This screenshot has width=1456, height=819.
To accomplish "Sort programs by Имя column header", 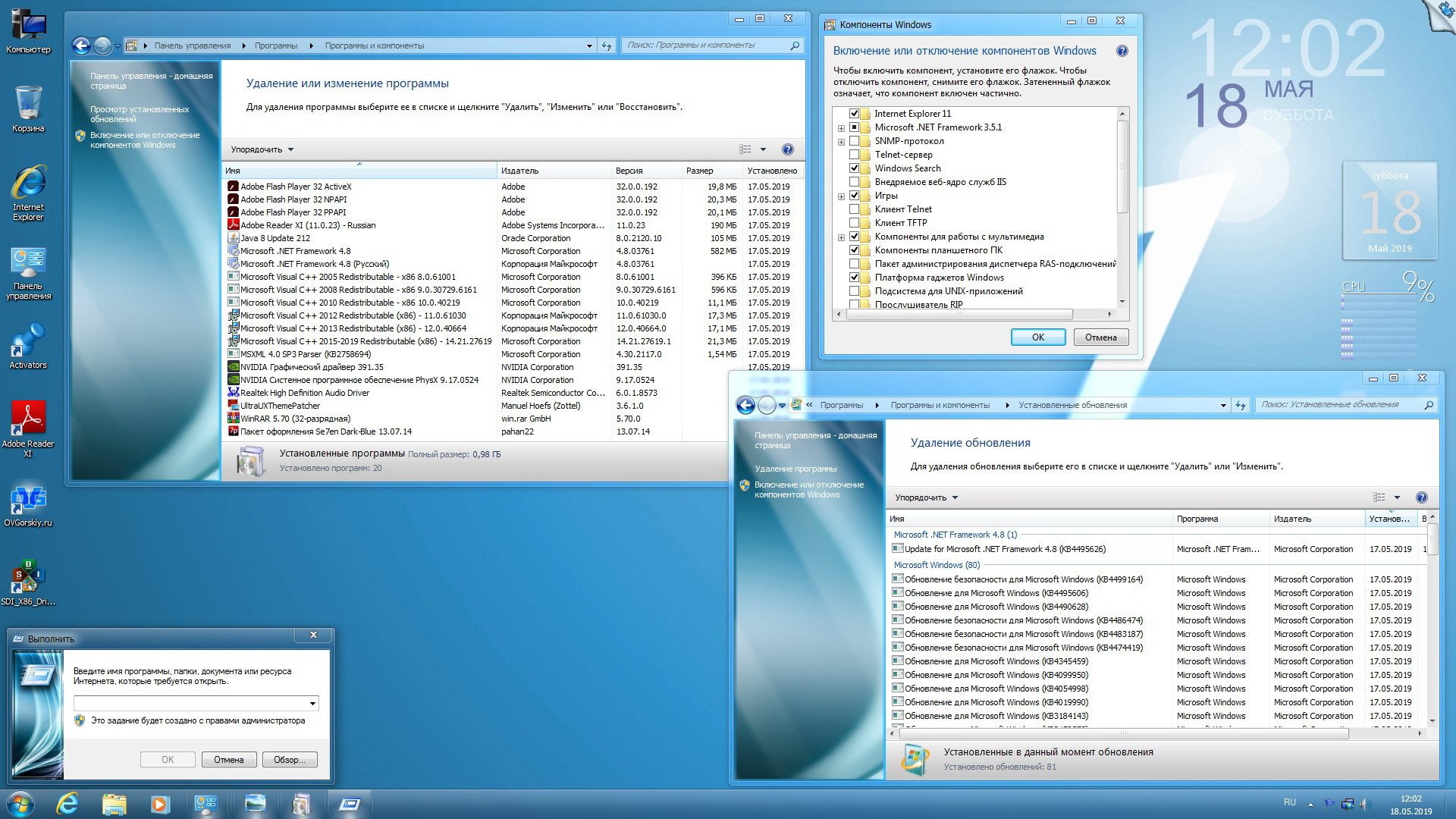I will coord(359,171).
